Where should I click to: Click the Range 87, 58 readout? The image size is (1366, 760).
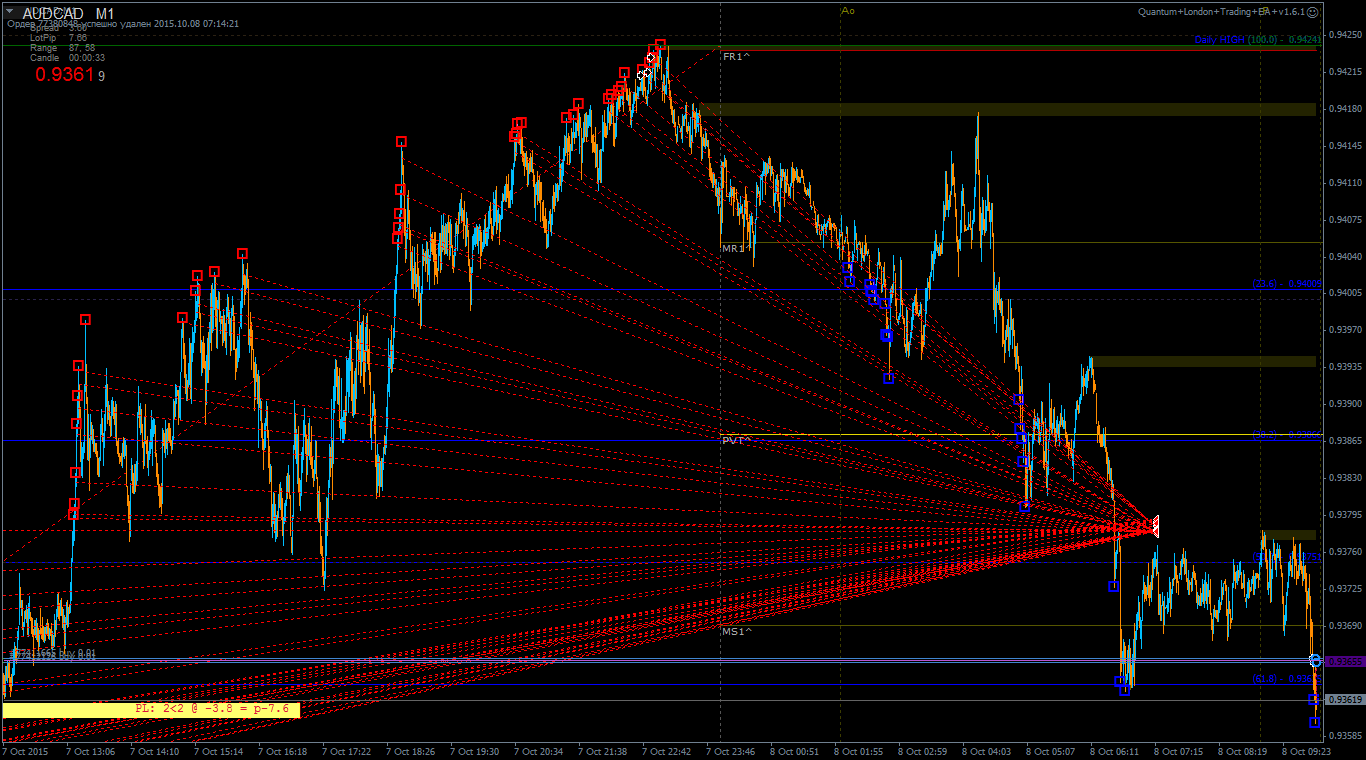pos(62,48)
